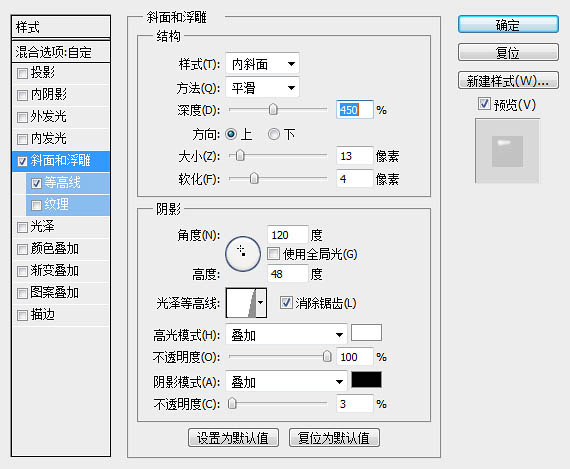Toggle the 预览(V) (Preview) checkbox

coord(484,104)
